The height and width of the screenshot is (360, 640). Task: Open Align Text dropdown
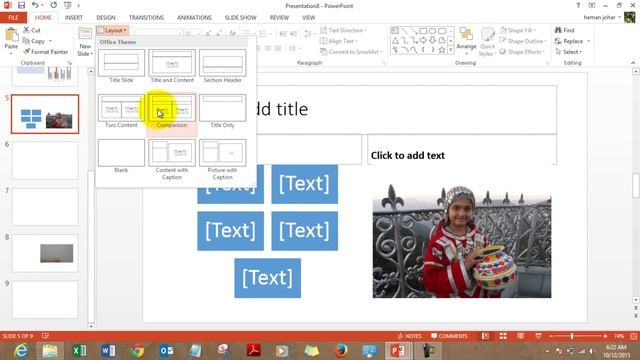click(339, 41)
